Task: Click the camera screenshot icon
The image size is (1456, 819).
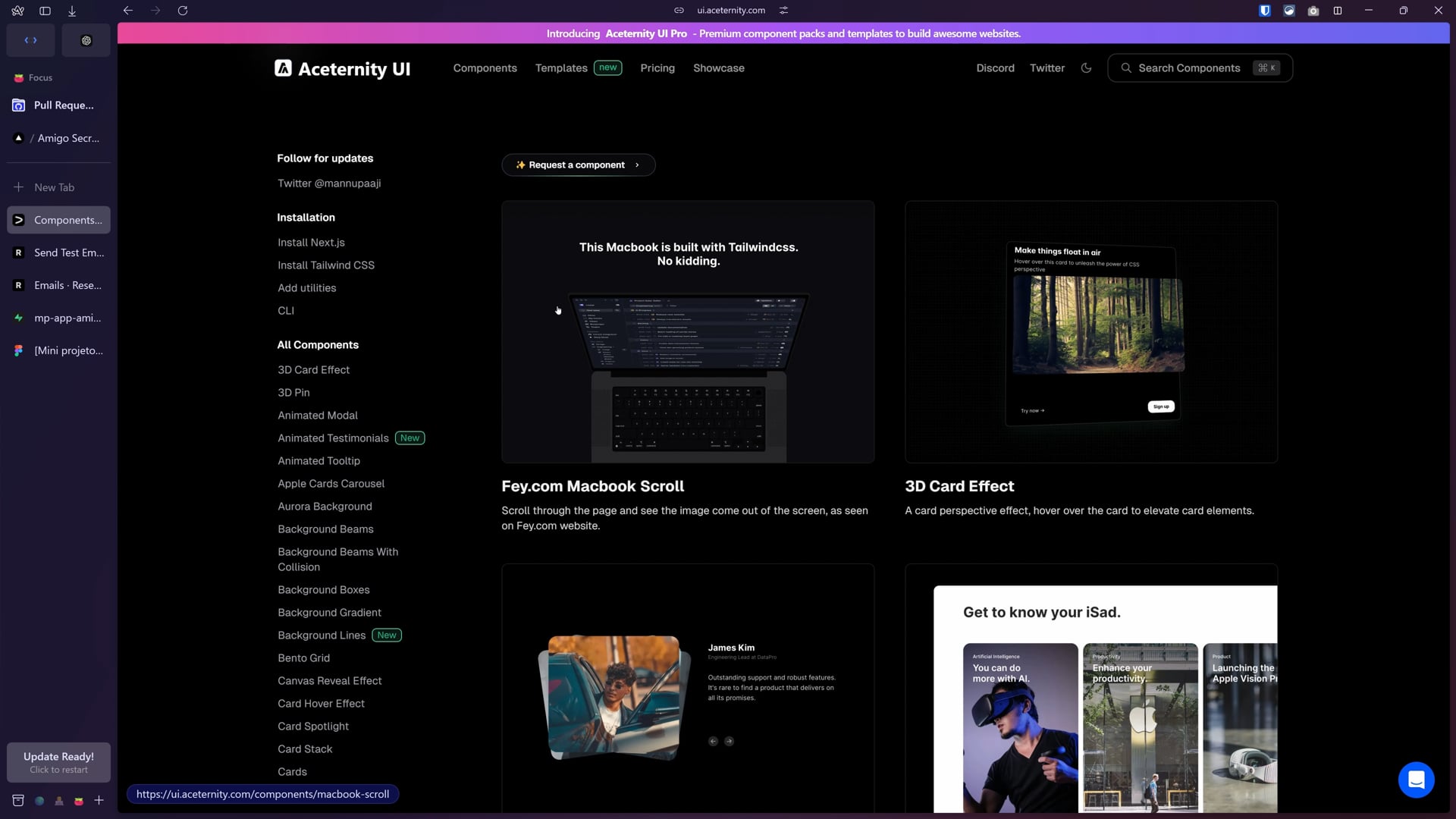Action: pos(1313,11)
